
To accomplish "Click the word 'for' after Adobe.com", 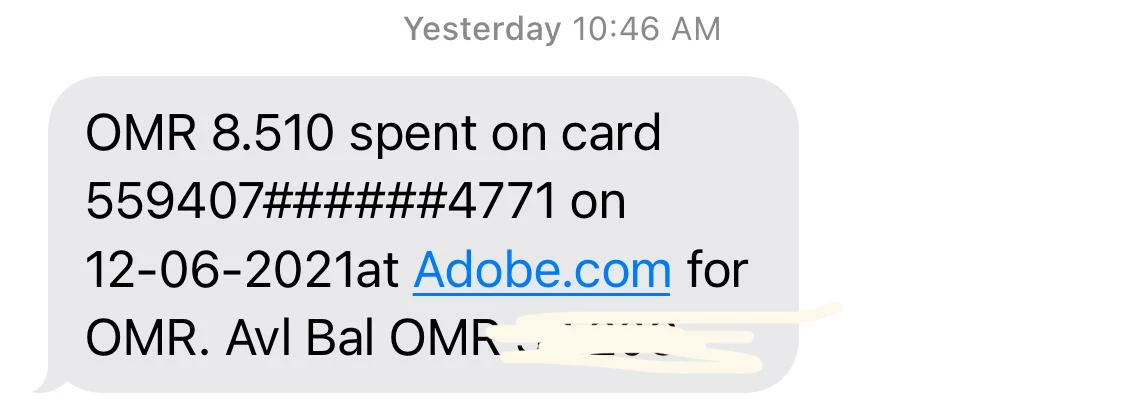I will coord(717,270).
